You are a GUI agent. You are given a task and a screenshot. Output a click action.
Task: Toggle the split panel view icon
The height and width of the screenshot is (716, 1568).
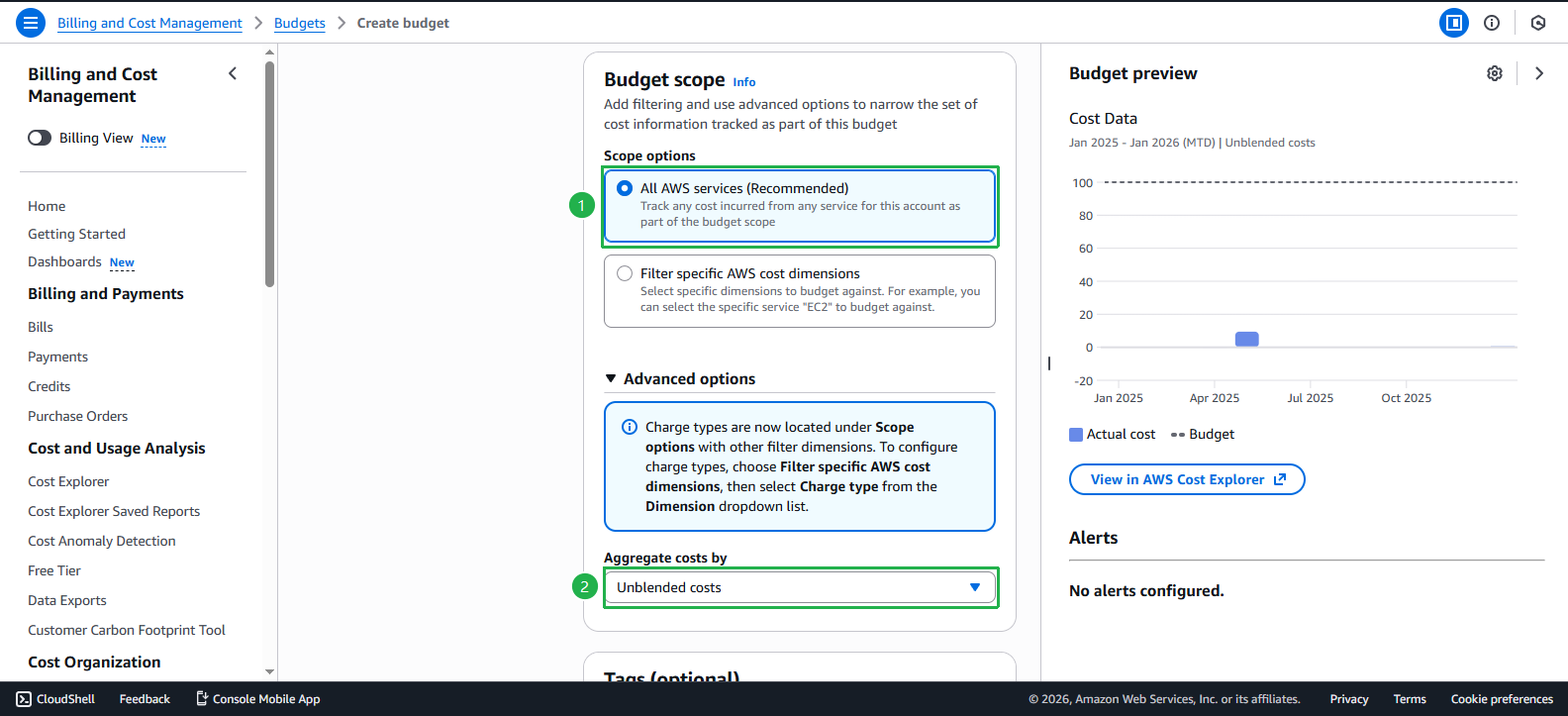click(1454, 23)
